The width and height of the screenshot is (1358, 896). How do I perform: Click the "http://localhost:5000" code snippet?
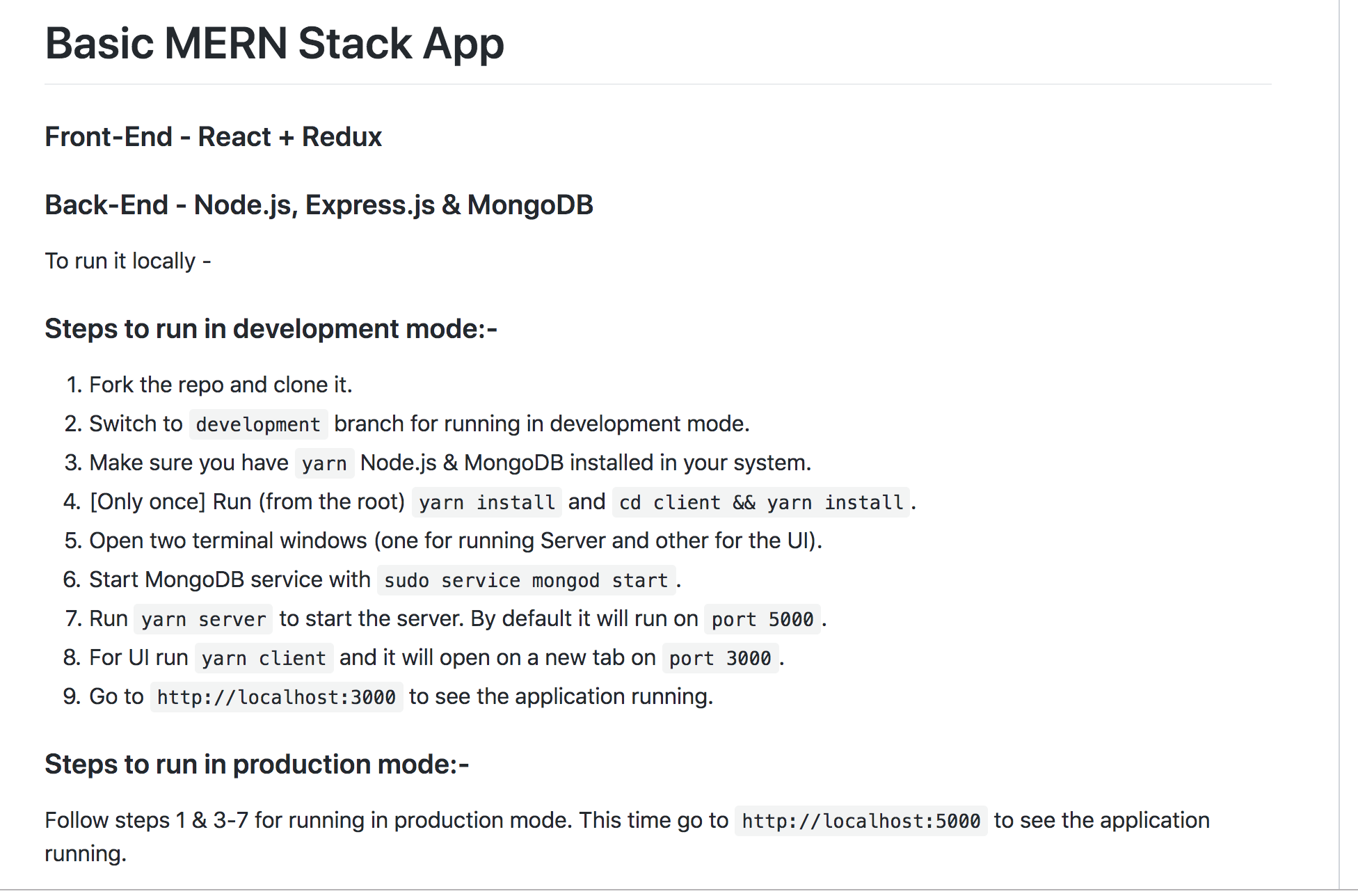[861, 821]
